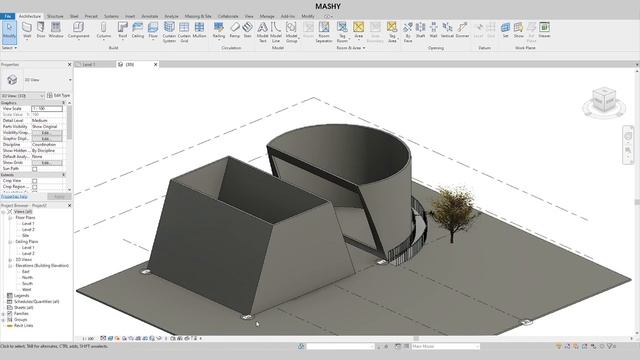Collapse the Floor Plans tree node
Screen dimensions: 640x360
click(10, 218)
